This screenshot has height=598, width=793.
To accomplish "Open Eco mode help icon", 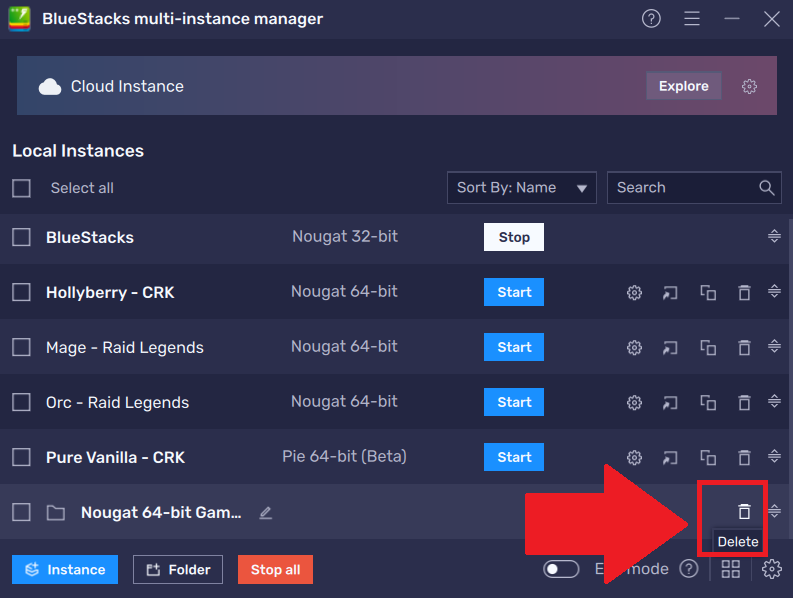I will [689, 569].
